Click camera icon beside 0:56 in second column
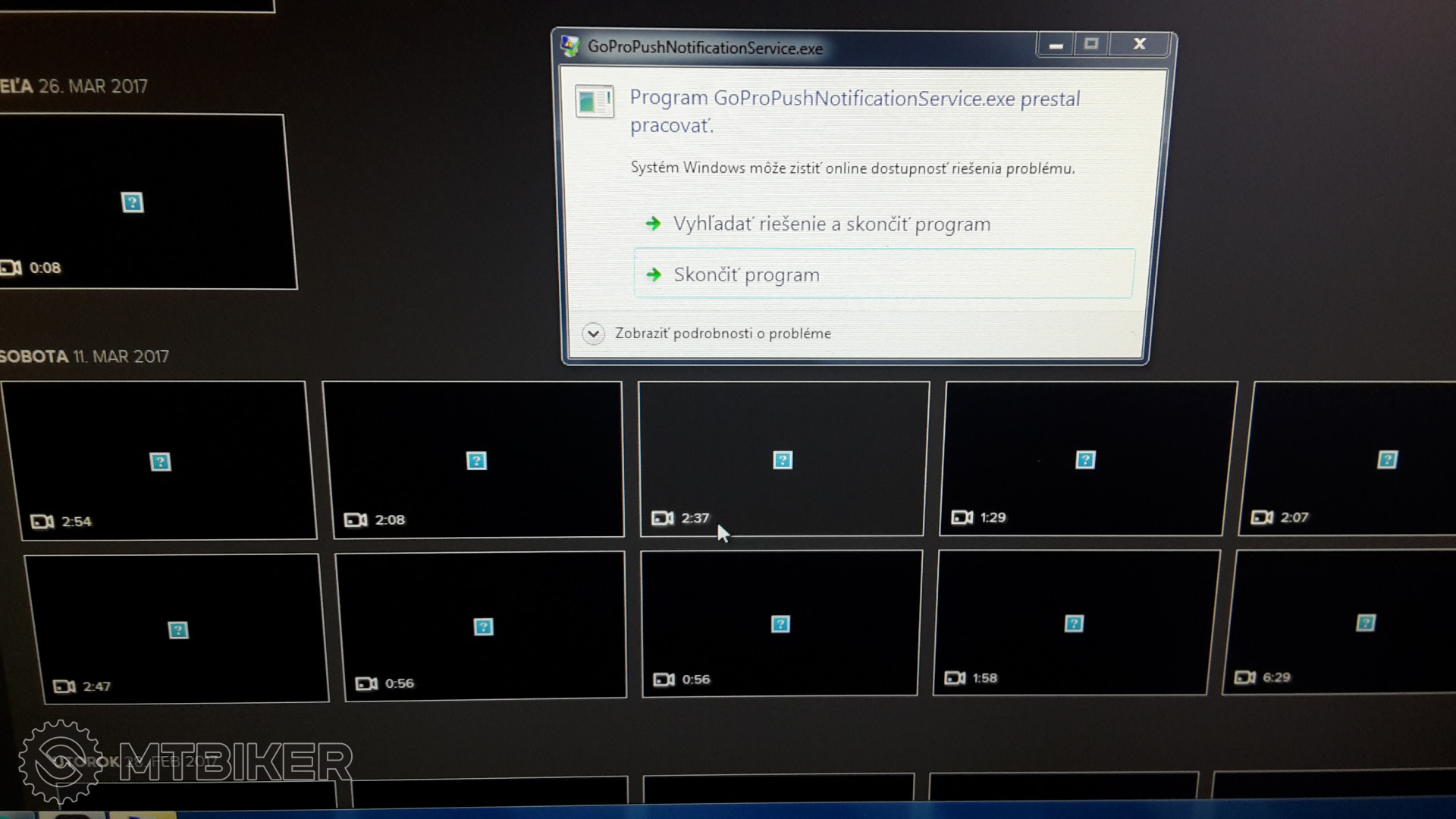The image size is (1456, 819). click(366, 684)
